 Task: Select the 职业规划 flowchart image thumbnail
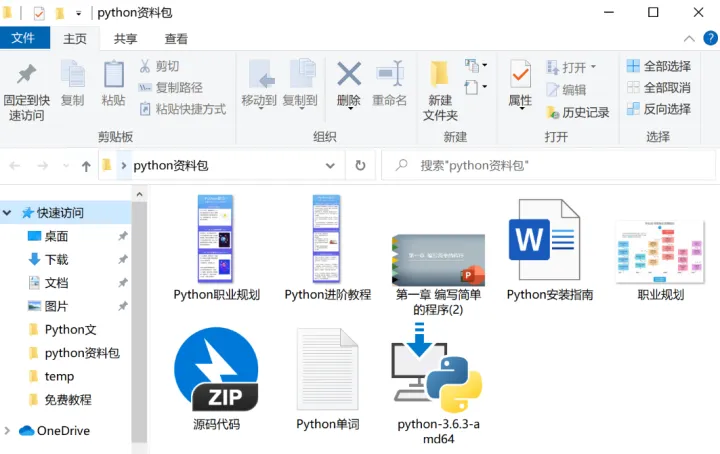click(660, 252)
